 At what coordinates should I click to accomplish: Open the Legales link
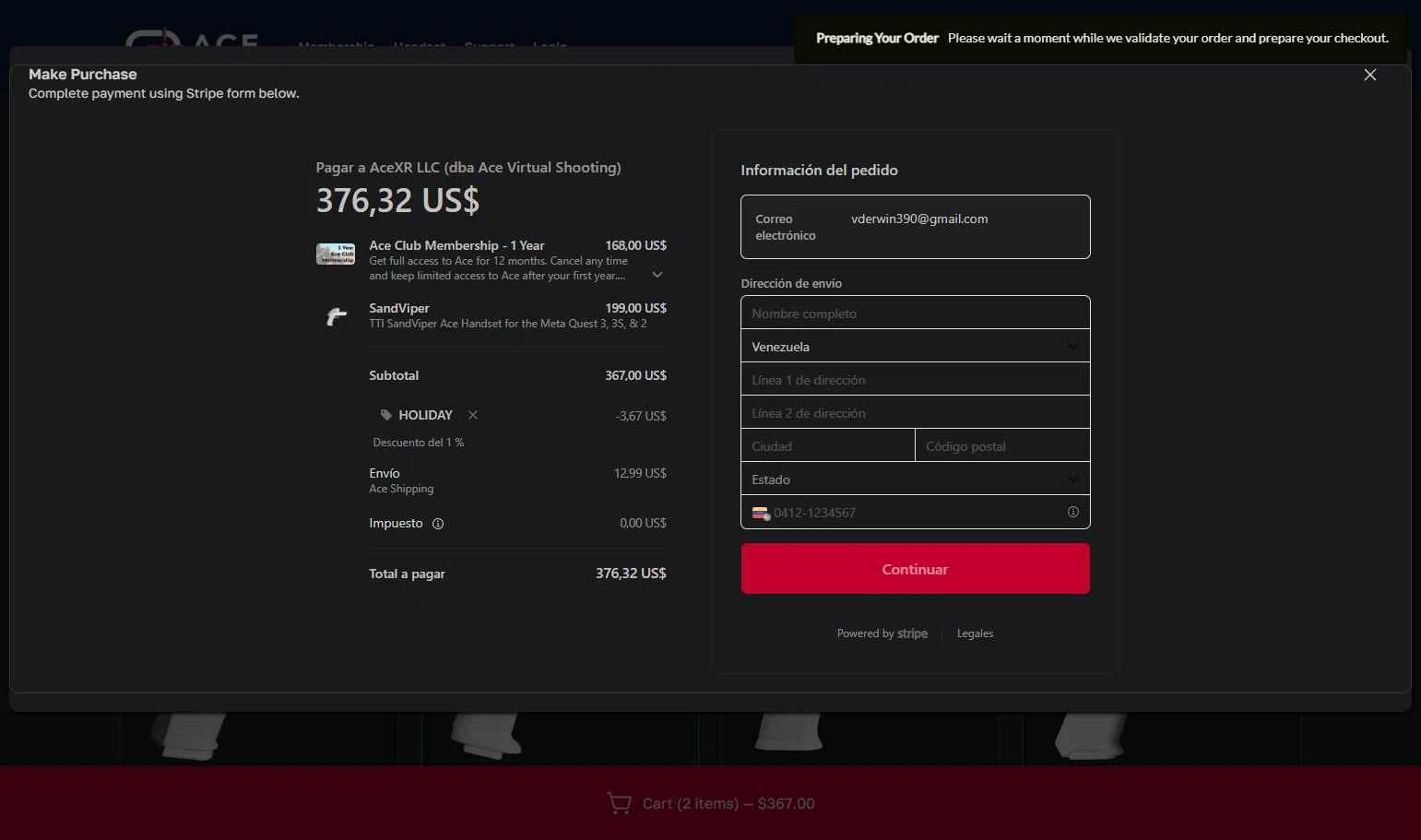pos(975,633)
